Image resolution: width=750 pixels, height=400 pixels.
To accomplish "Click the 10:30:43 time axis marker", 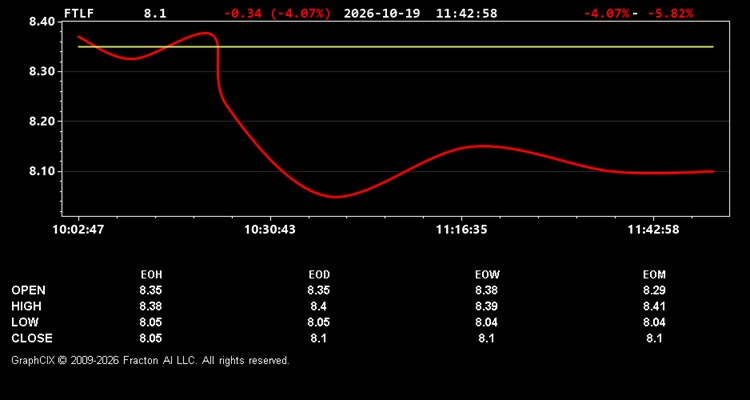I will (270, 230).
